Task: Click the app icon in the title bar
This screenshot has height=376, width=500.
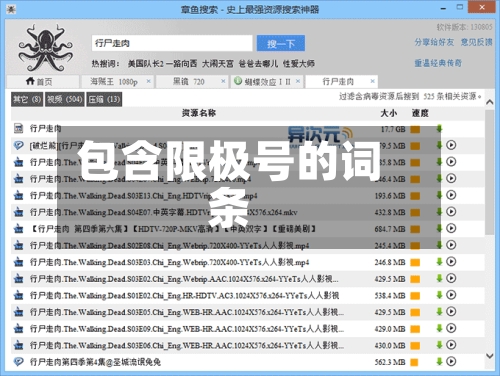Action: coord(11,9)
